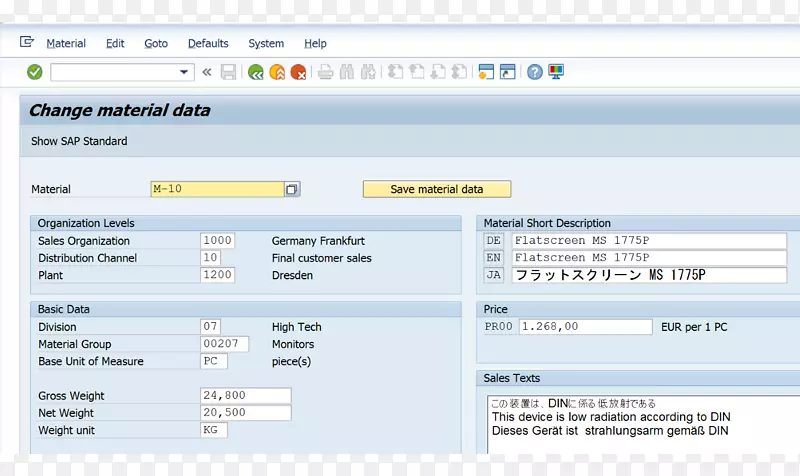Click the Find binoculars icon
The height and width of the screenshot is (476, 800).
pos(346,72)
